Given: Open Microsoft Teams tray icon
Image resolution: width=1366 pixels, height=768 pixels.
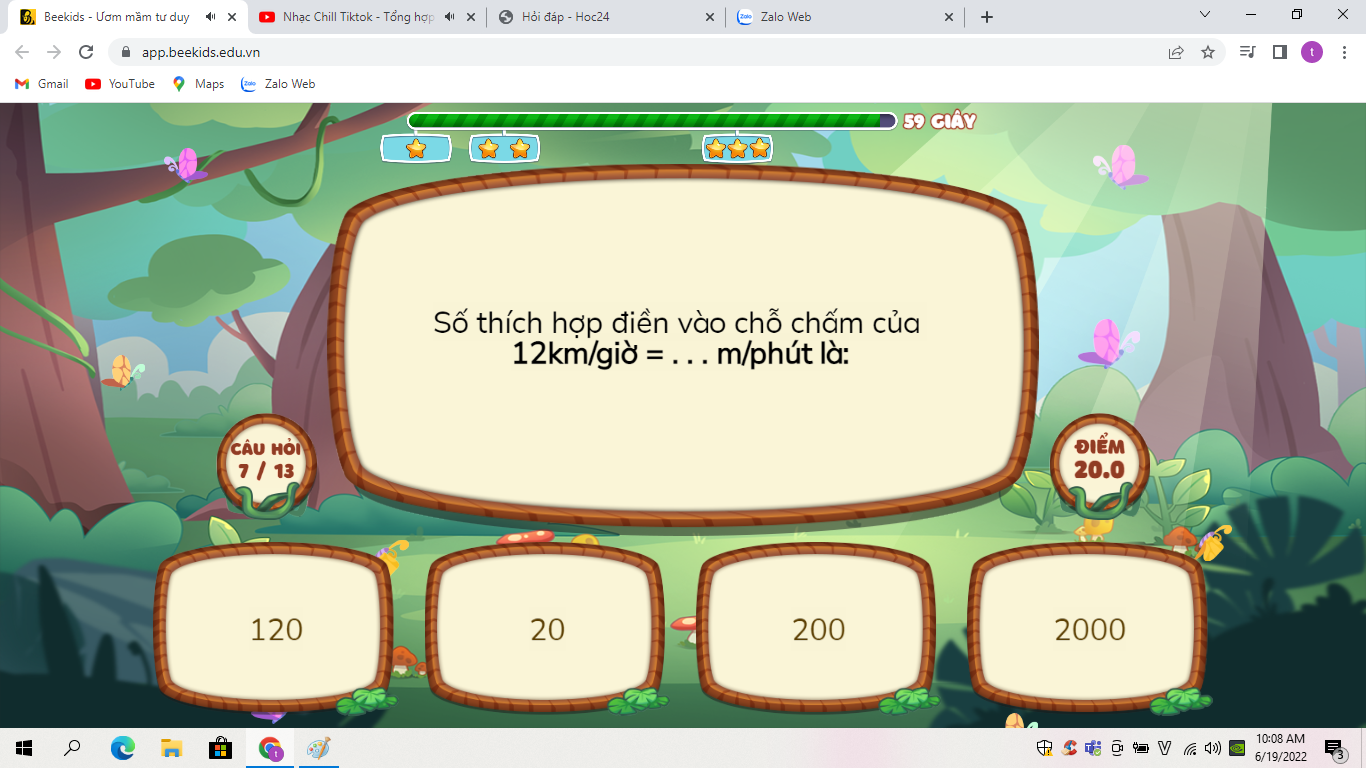Looking at the screenshot, I should pyautogui.click(x=1093, y=748).
